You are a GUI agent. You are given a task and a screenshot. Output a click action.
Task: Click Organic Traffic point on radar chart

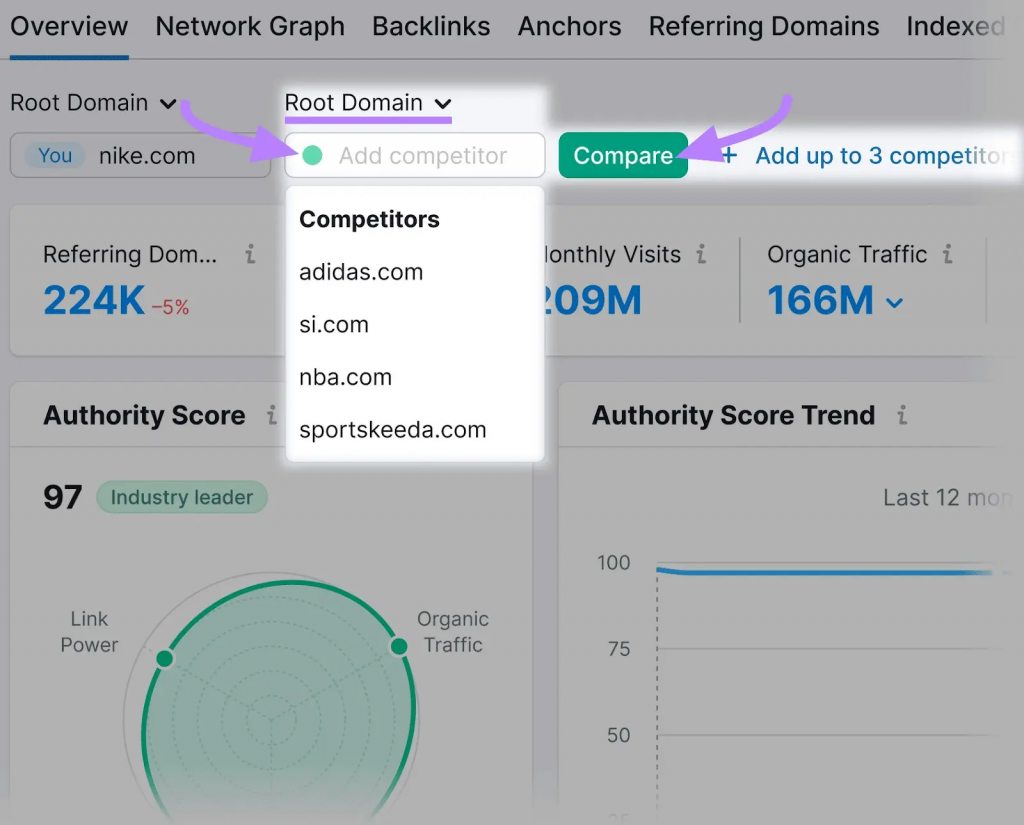(x=399, y=647)
